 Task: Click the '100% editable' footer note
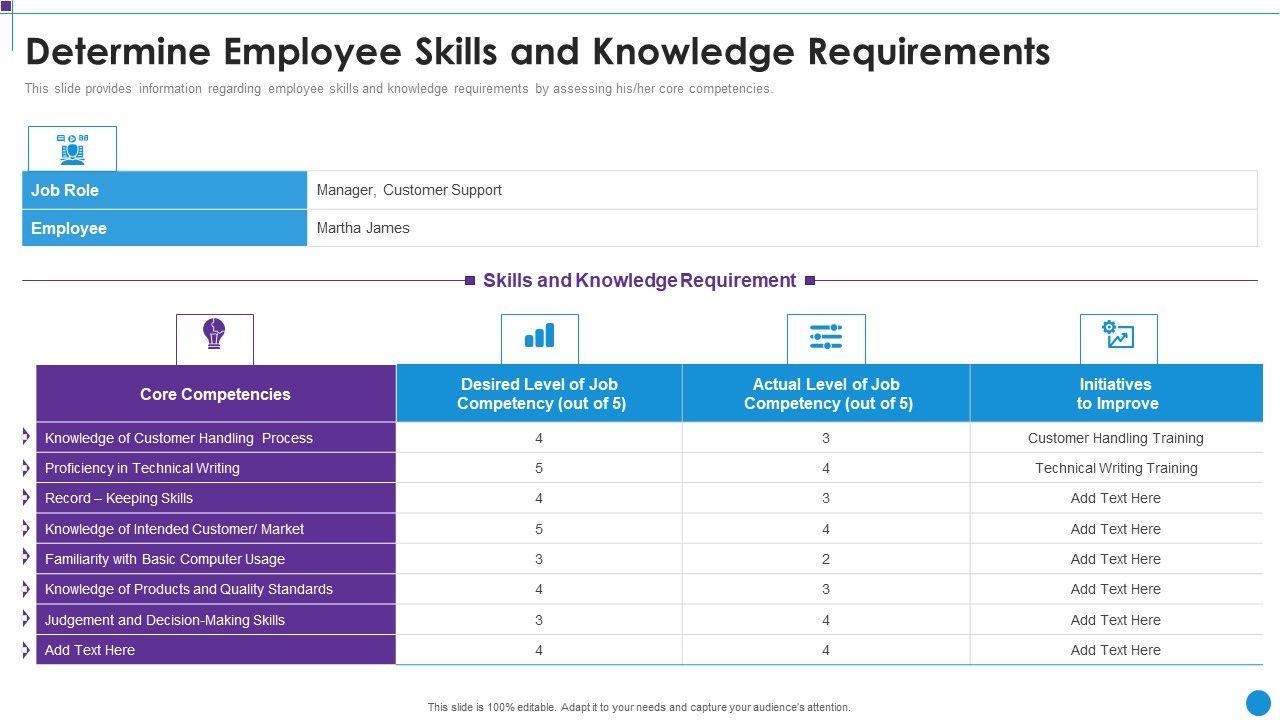point(639,707)
